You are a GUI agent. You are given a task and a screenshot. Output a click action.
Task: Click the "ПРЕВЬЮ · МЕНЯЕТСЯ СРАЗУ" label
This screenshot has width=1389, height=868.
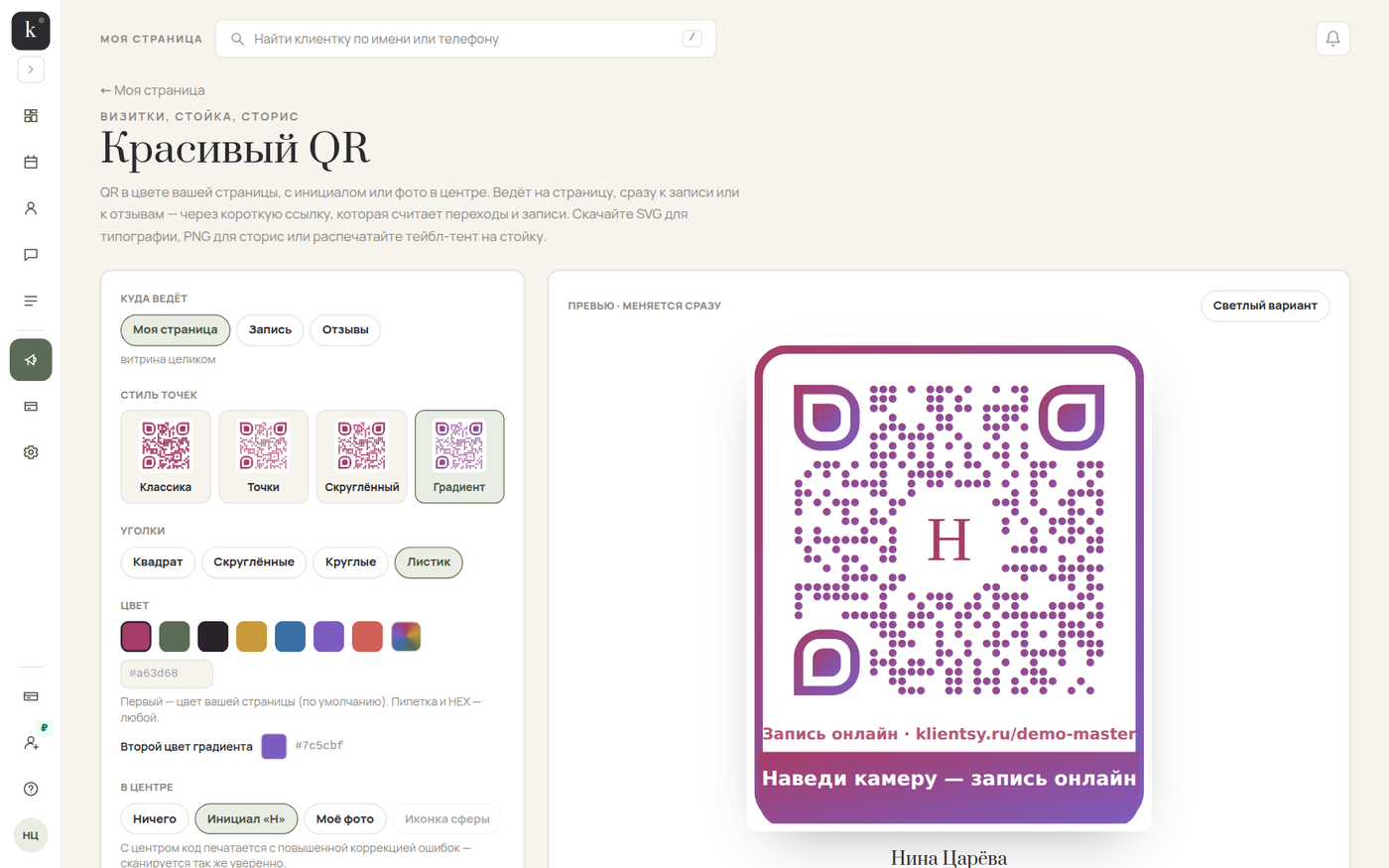(x=644, y=306)
